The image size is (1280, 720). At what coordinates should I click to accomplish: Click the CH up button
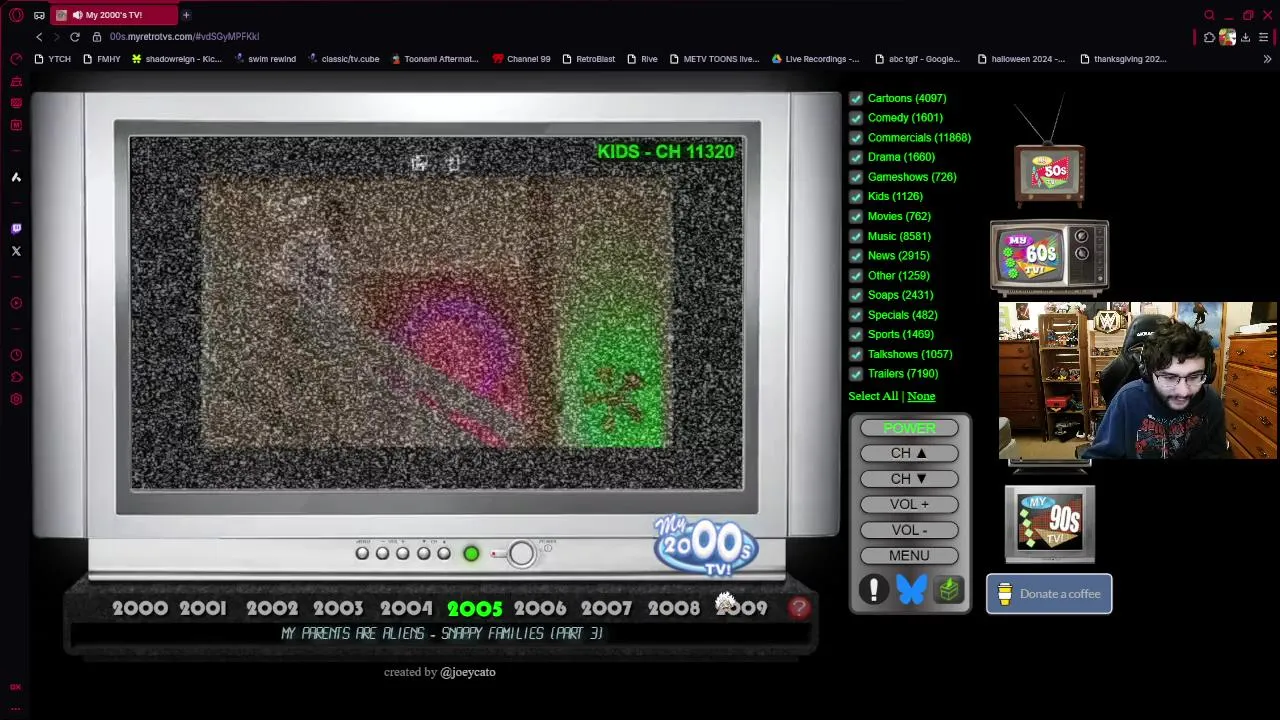pyautogui.click(x=909, y=453)
